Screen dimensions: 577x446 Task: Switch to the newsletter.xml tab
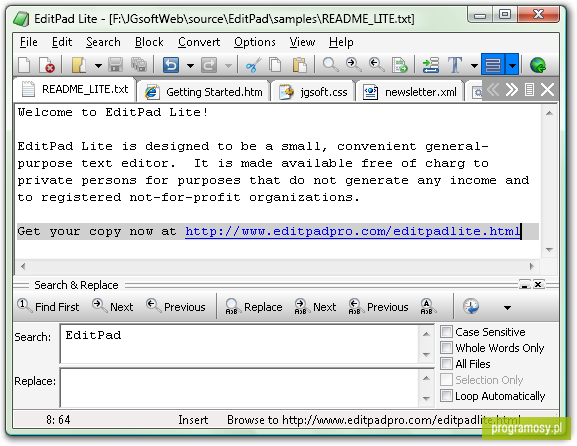(410, 92)
